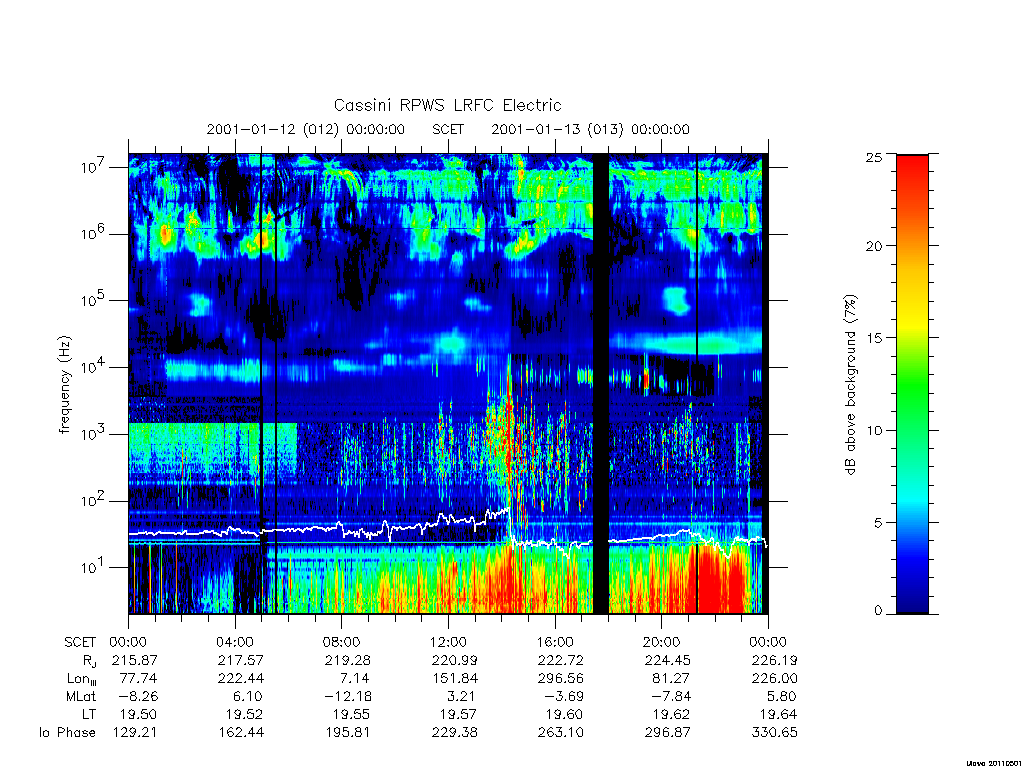
Task: Click the Io Phase value "263.10"
Action: click(x=560, y=733)
